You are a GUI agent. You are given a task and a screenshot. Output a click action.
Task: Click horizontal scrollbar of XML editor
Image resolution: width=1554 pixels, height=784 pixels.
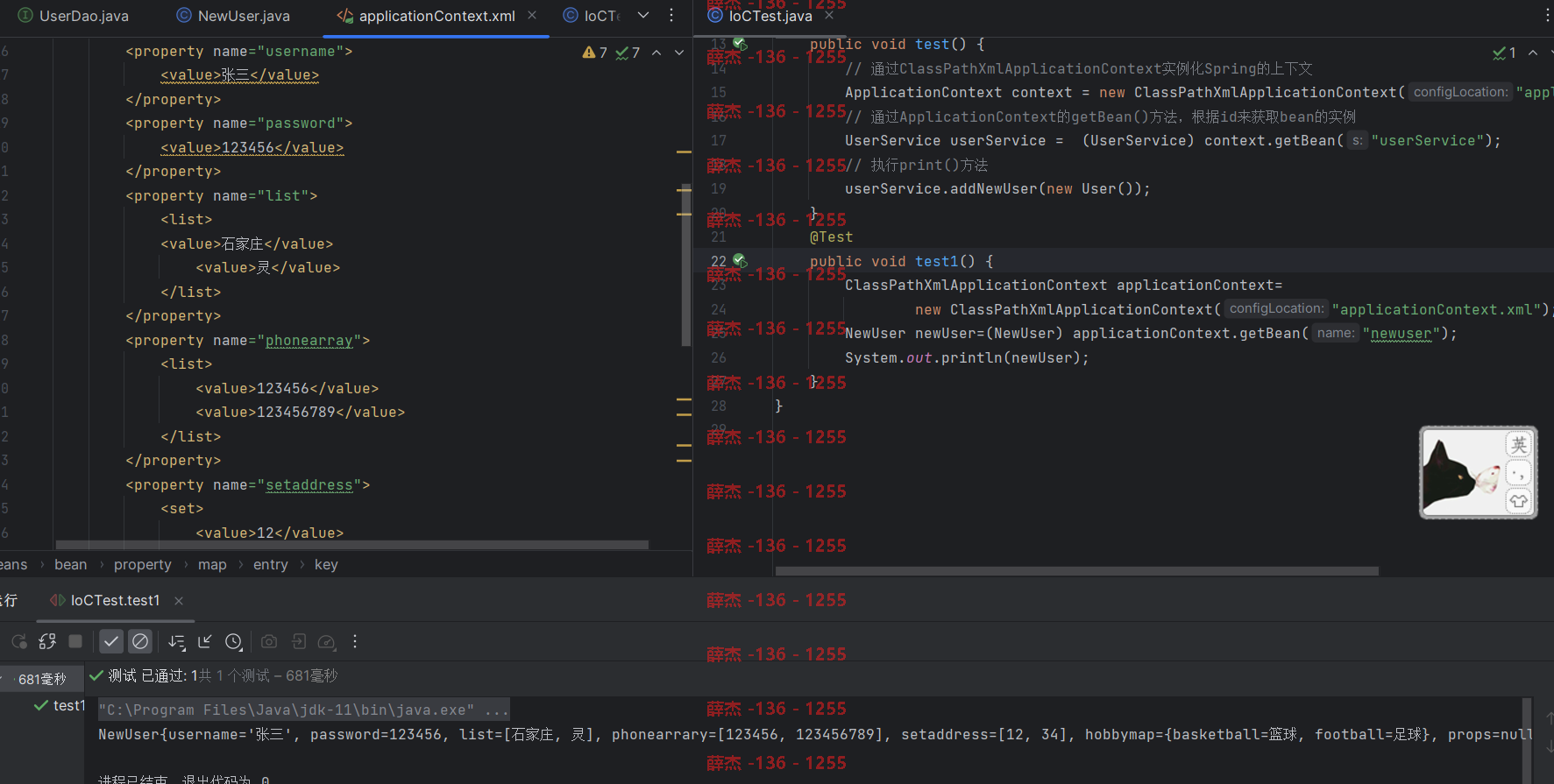(x=351, y=545)
